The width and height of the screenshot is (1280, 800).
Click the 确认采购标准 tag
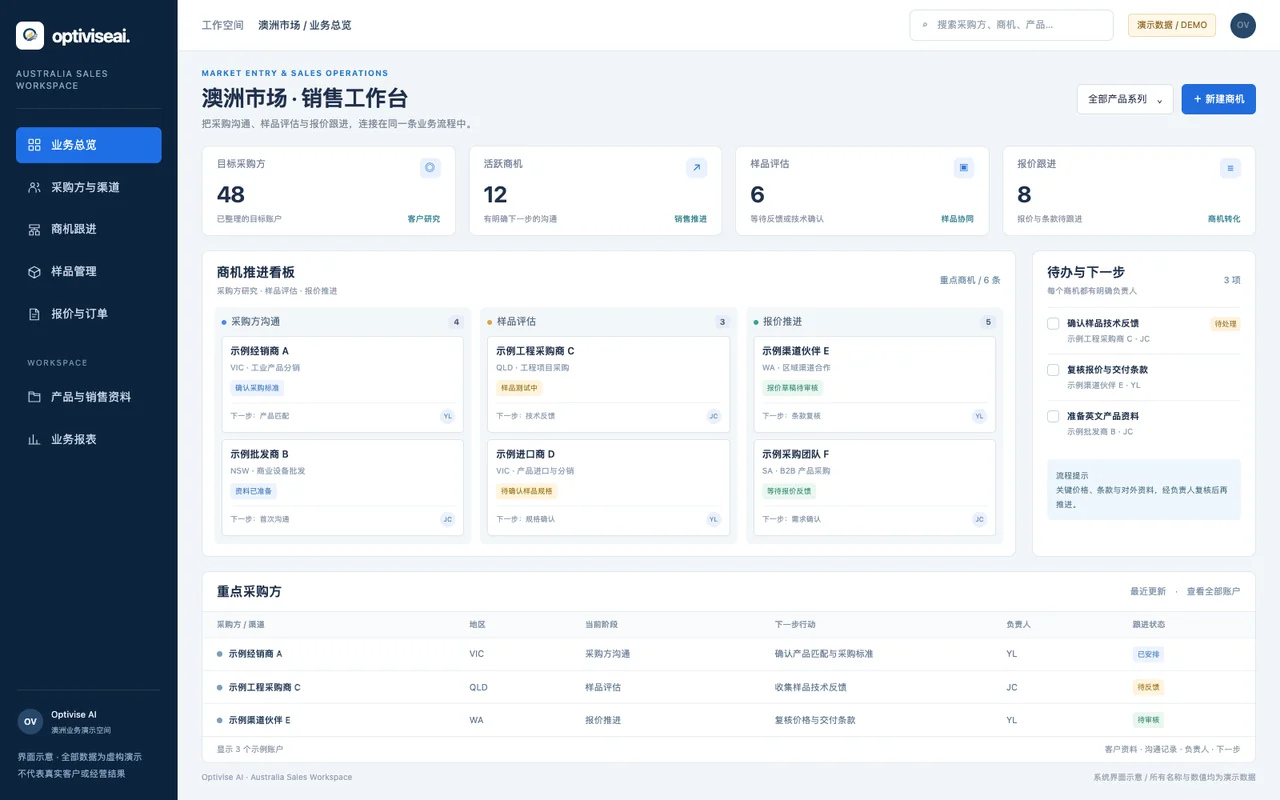257,388
